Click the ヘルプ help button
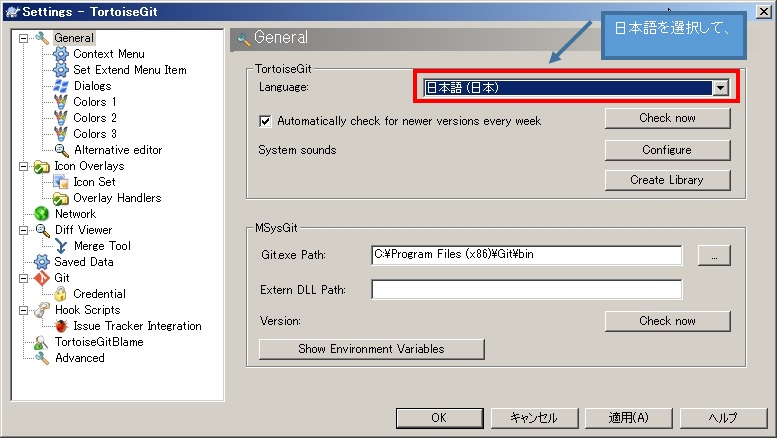 pyautogui.click(x=723, y=418)
